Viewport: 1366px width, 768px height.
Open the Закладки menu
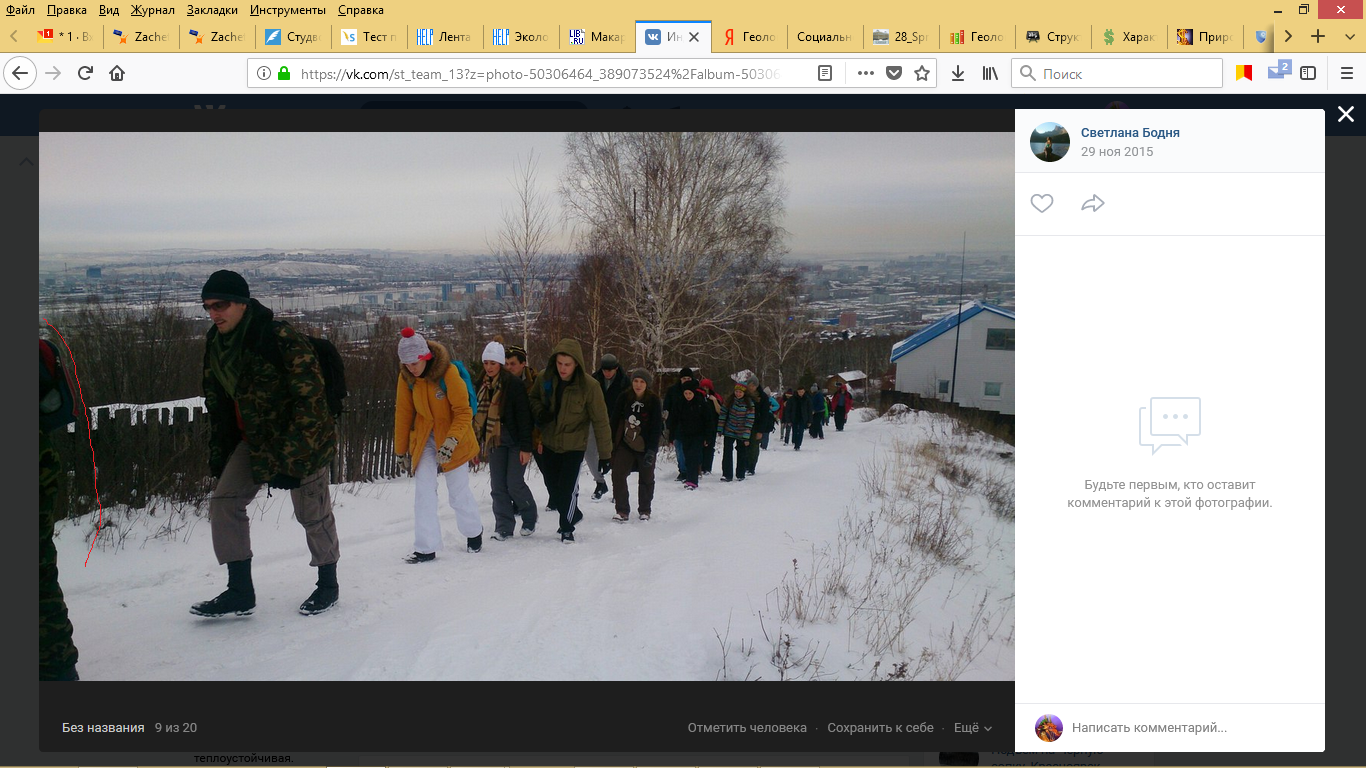tap(212, 10)
